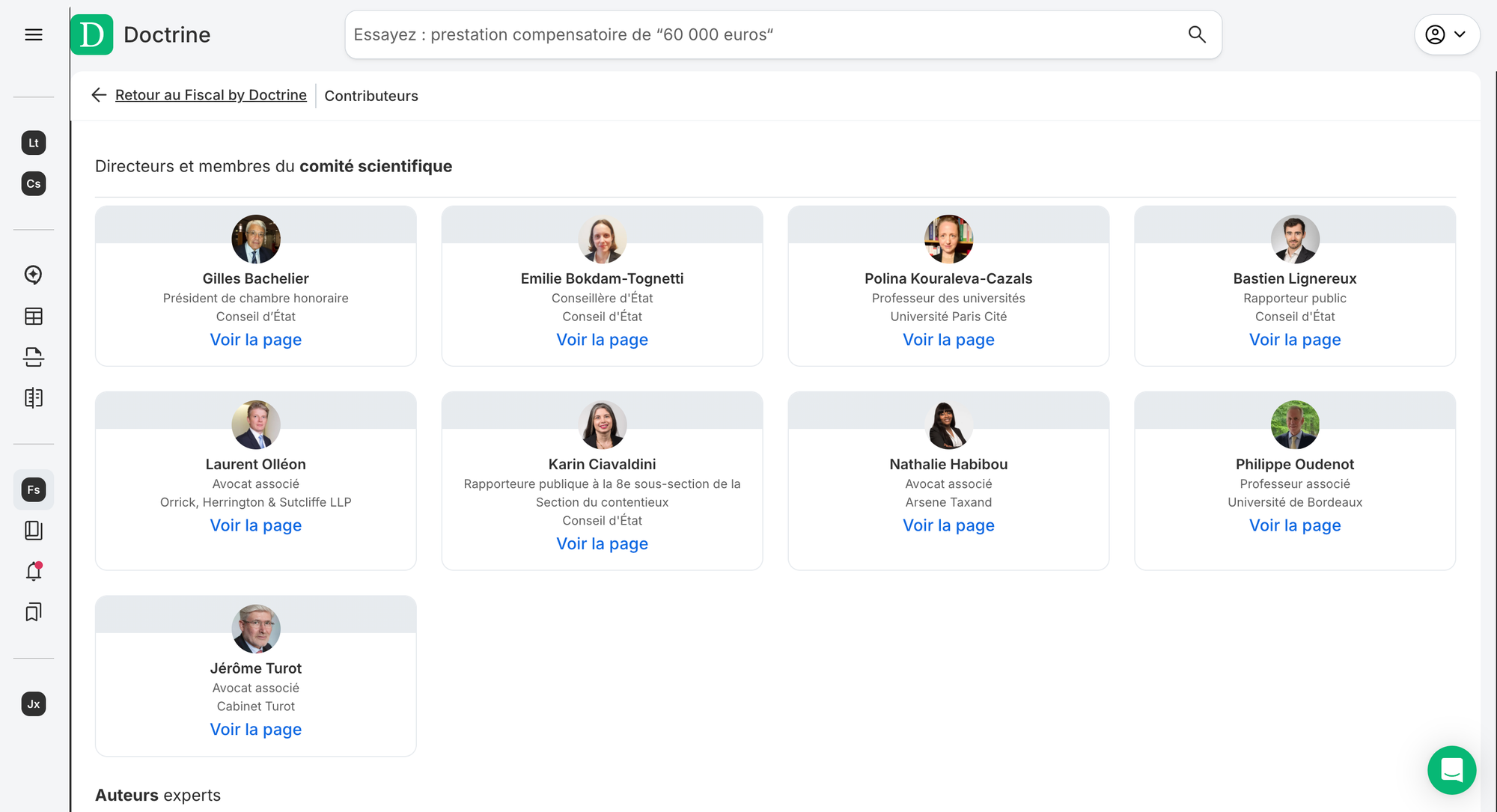Launch a search with the magnifier icon
Image resolution: width=1497 pixels, height=812 pixels.
coord(1196,34)
